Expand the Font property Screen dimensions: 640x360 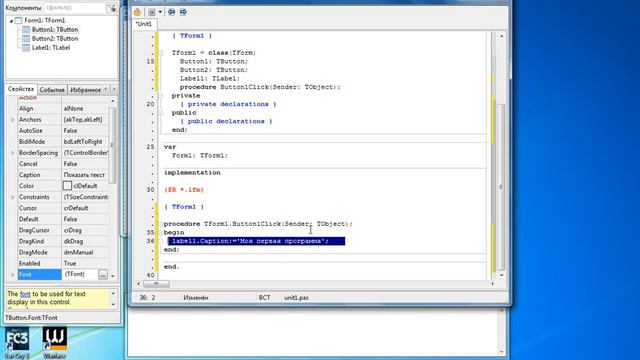point(12,275)
